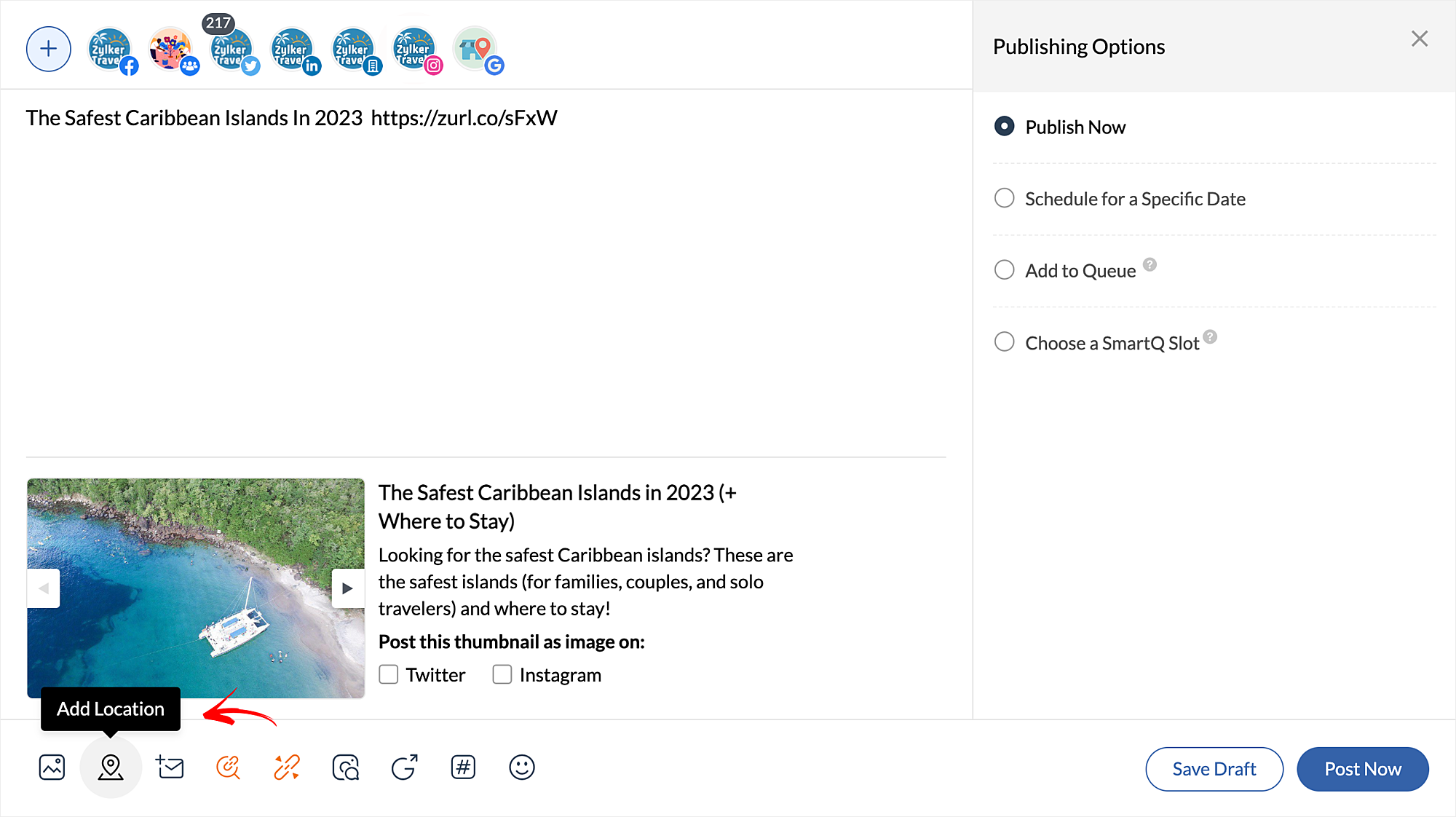Select the Zylker Travel Facebook channel

(111, 50)
